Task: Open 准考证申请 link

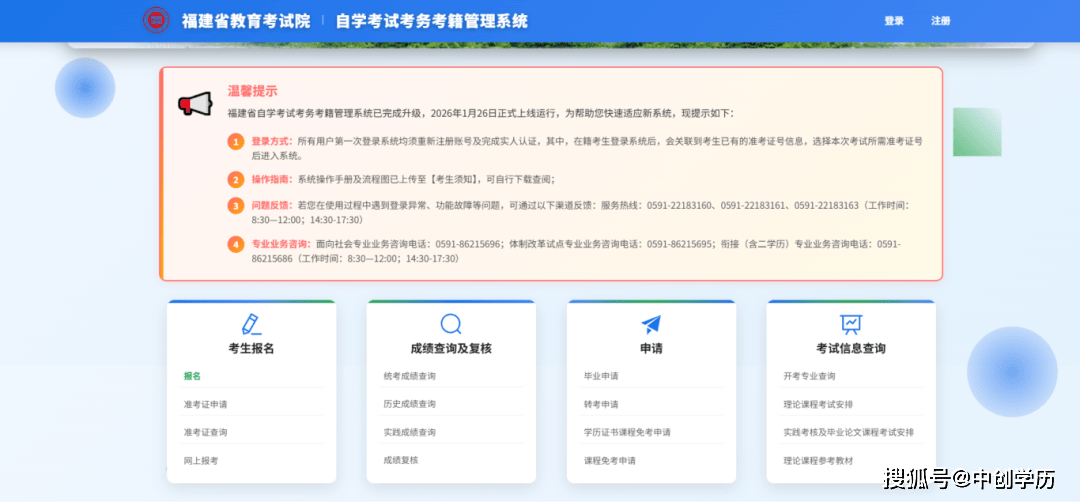Action: click(205, 404)
